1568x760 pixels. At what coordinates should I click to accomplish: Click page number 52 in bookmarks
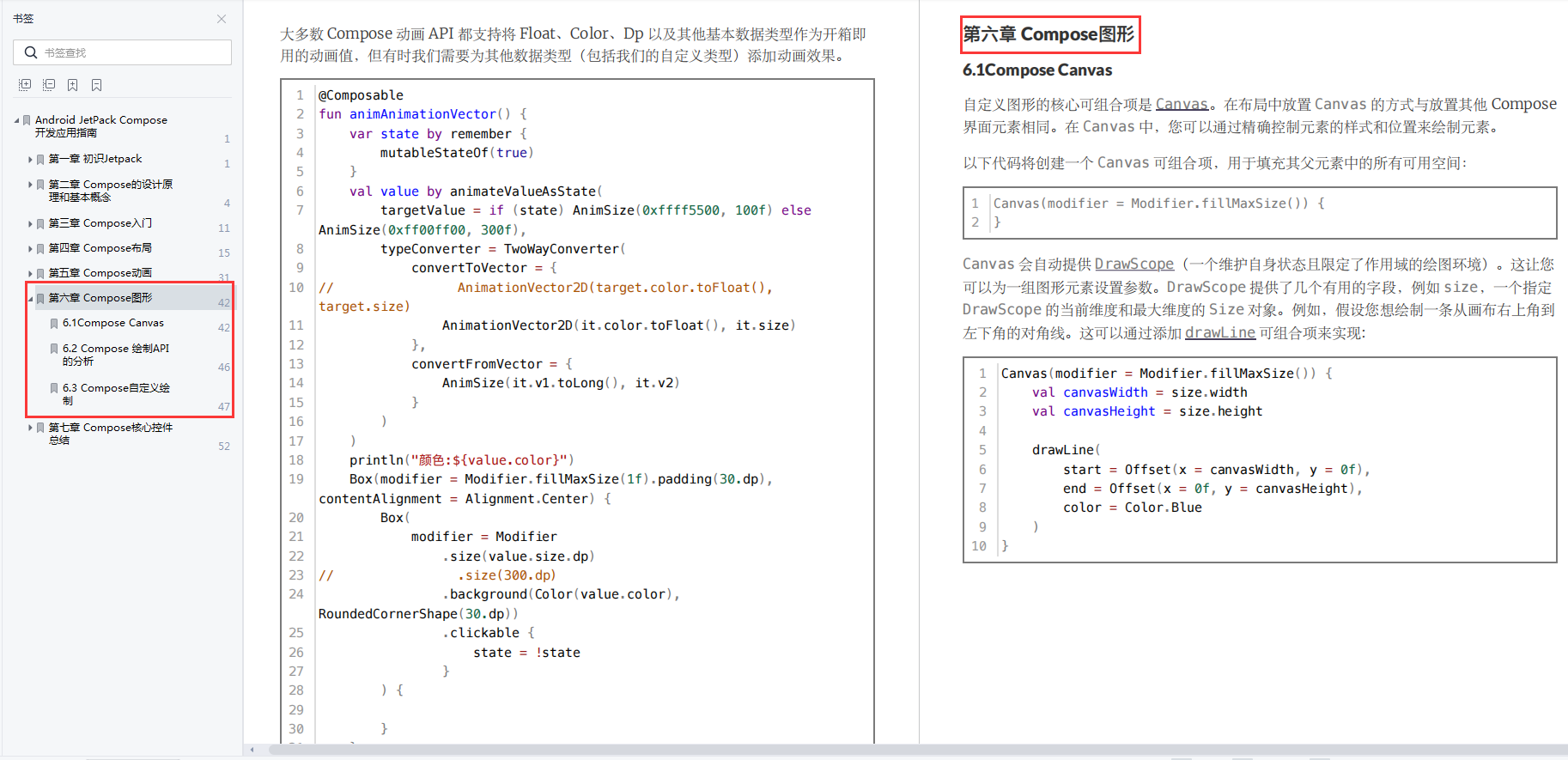tap(224, 447)
